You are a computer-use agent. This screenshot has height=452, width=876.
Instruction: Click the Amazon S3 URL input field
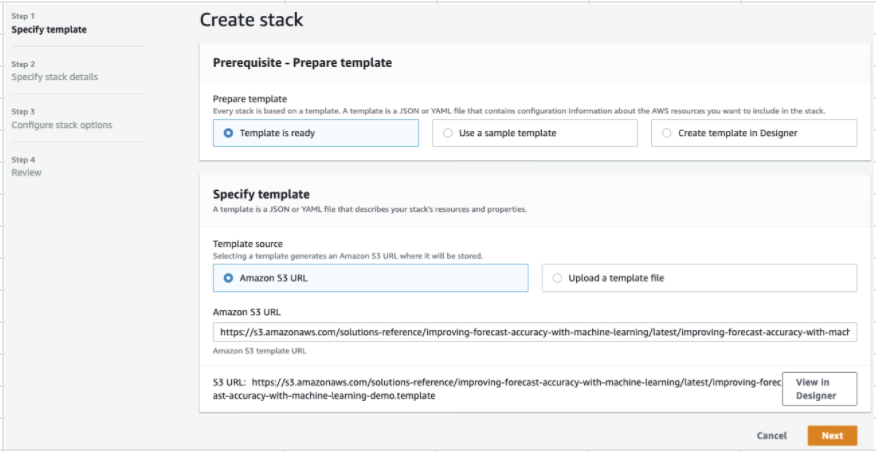pos(535,332)
